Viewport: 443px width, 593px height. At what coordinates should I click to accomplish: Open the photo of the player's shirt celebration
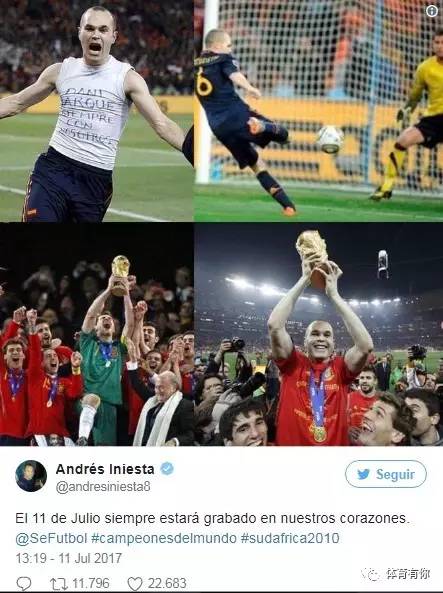coord(97,110)
